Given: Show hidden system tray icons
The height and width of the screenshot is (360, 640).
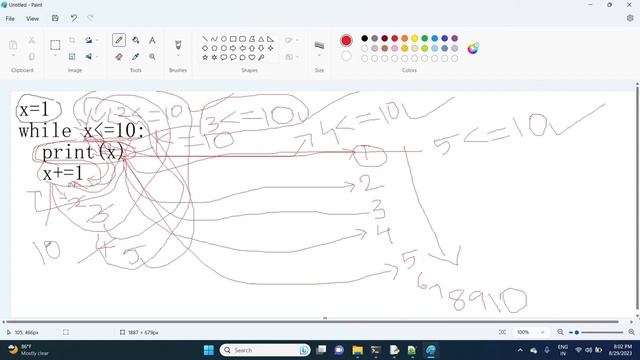Looking at the screenshot, I should click(x=520, y=350).
